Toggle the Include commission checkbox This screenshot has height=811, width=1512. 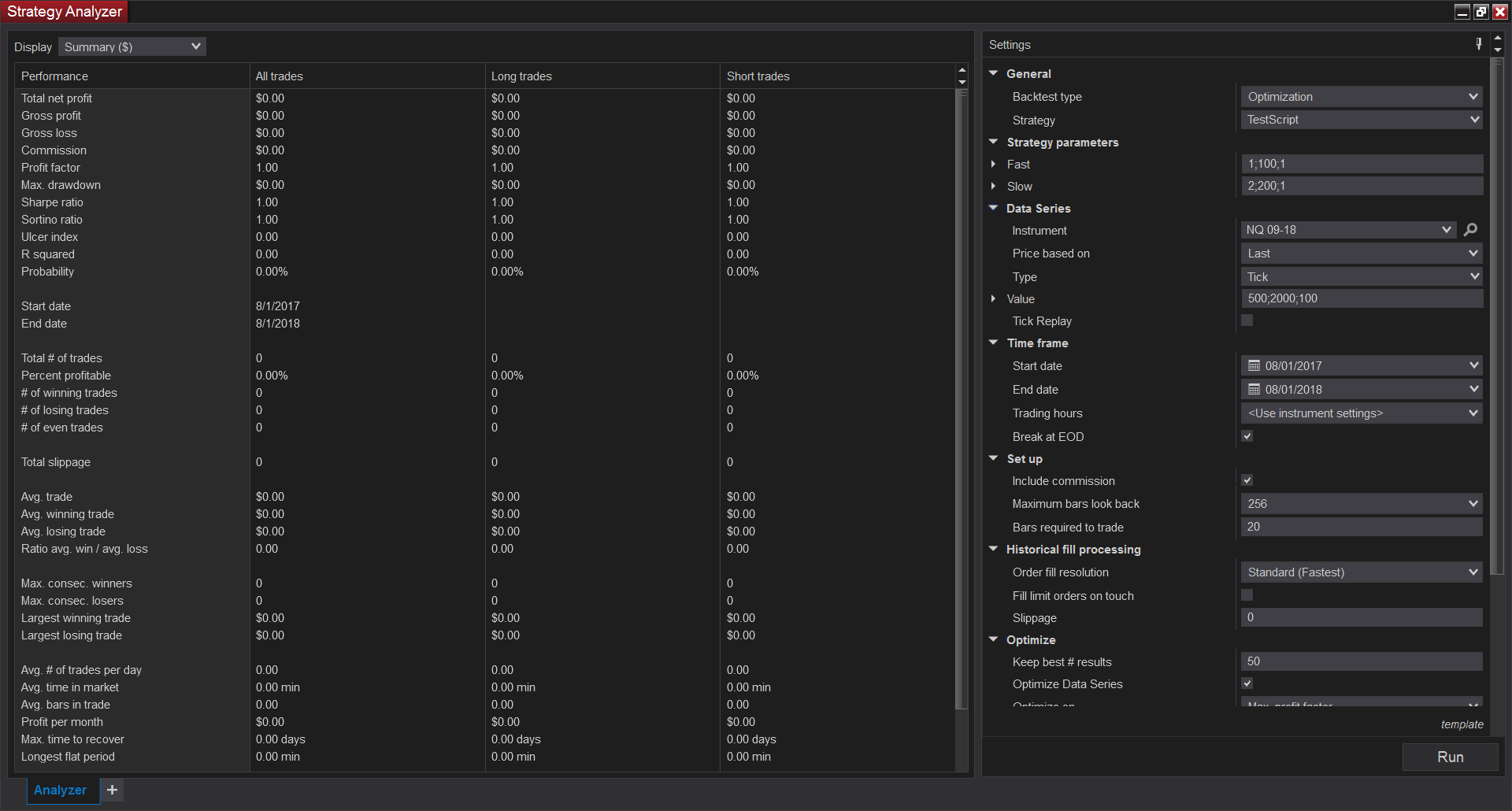(1247, 480)
